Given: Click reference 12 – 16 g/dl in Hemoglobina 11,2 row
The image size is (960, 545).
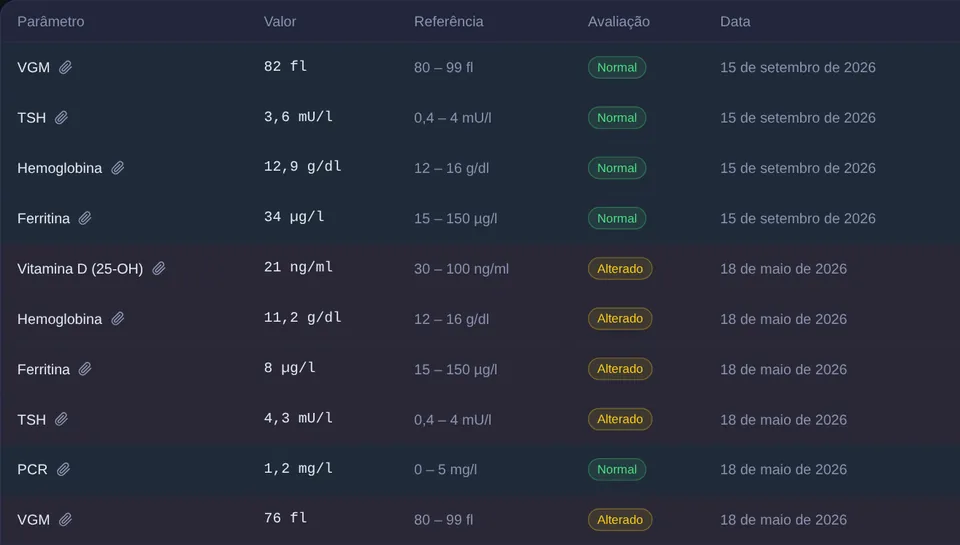Looking at the screenshot, I should click(451, 319).
